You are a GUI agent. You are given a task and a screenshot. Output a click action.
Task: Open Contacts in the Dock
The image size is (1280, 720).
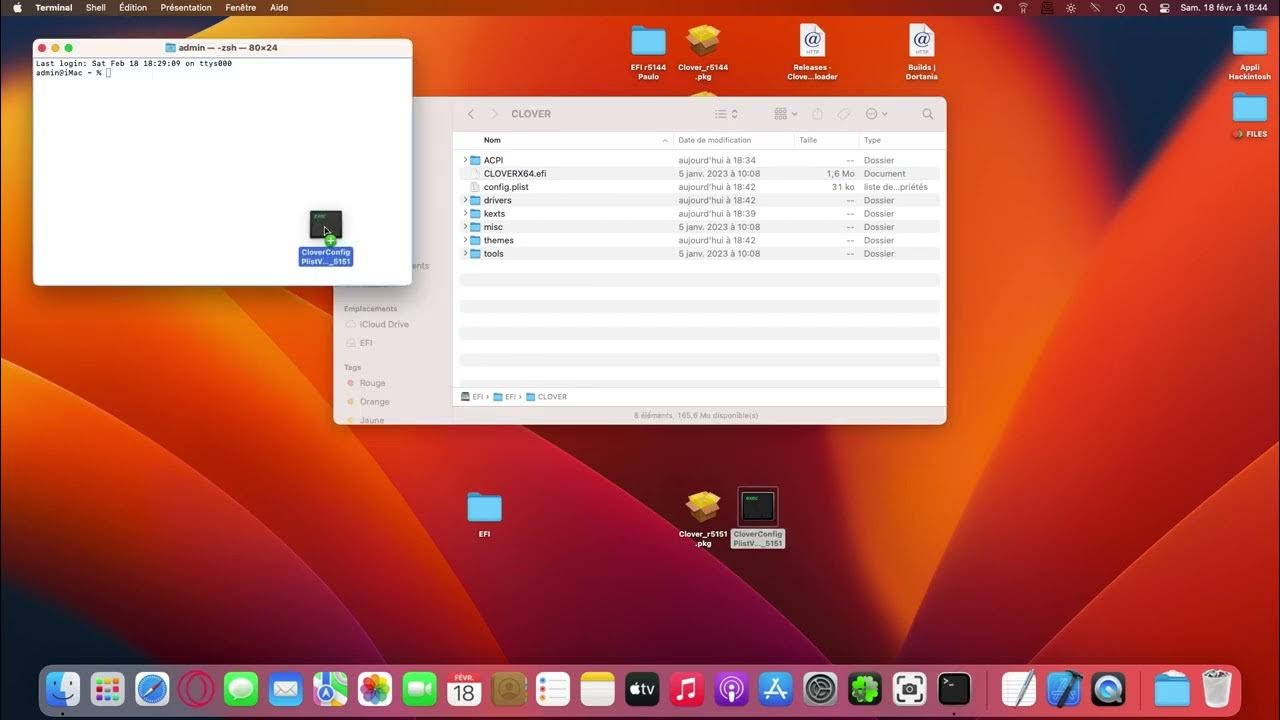point(508,688)
